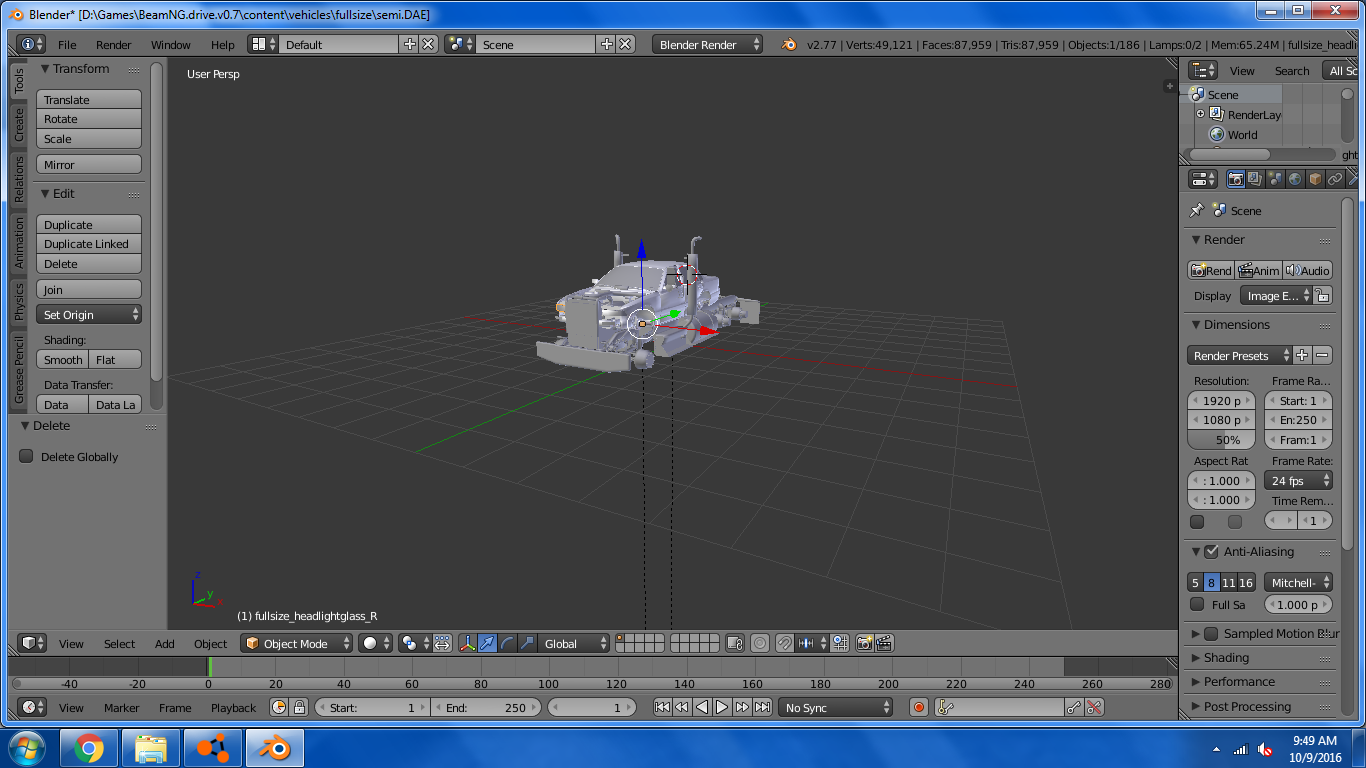Switch to the Grease Pencil tab
The width and height of the screenshot is (1366, 768).
tap(18, 370)
